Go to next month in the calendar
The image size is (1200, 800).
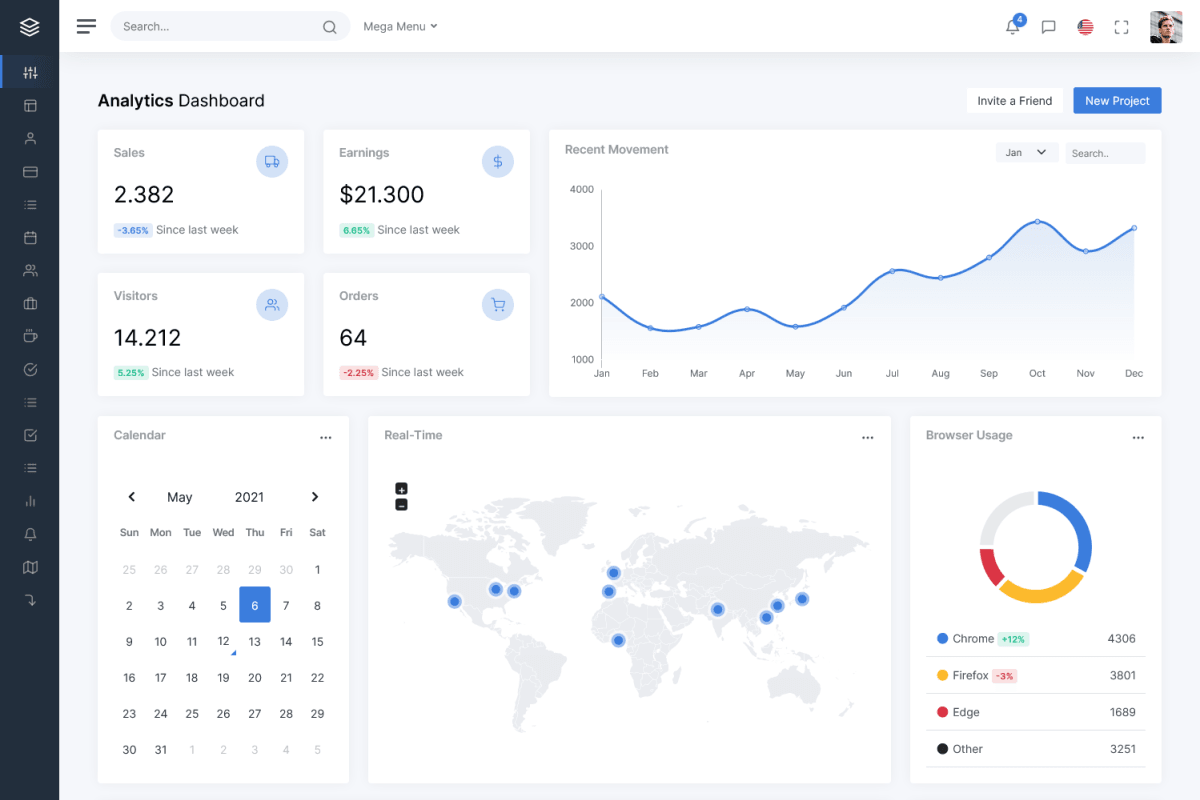315,497
